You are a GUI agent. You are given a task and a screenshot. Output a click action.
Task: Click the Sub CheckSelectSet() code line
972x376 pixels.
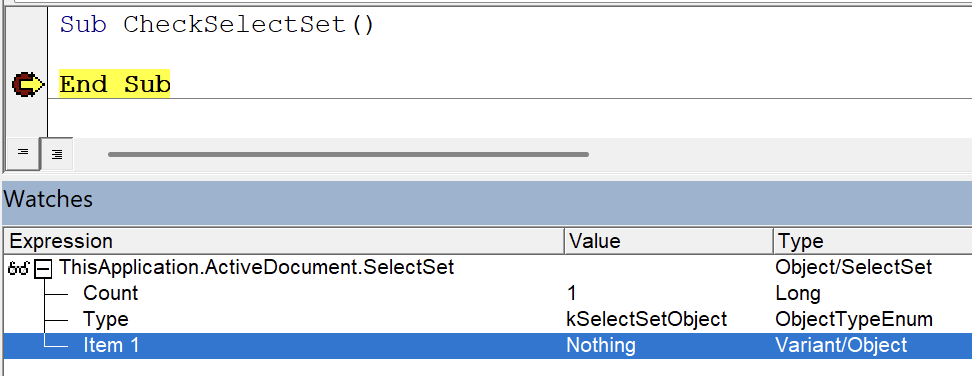click(x=217, y=25)
